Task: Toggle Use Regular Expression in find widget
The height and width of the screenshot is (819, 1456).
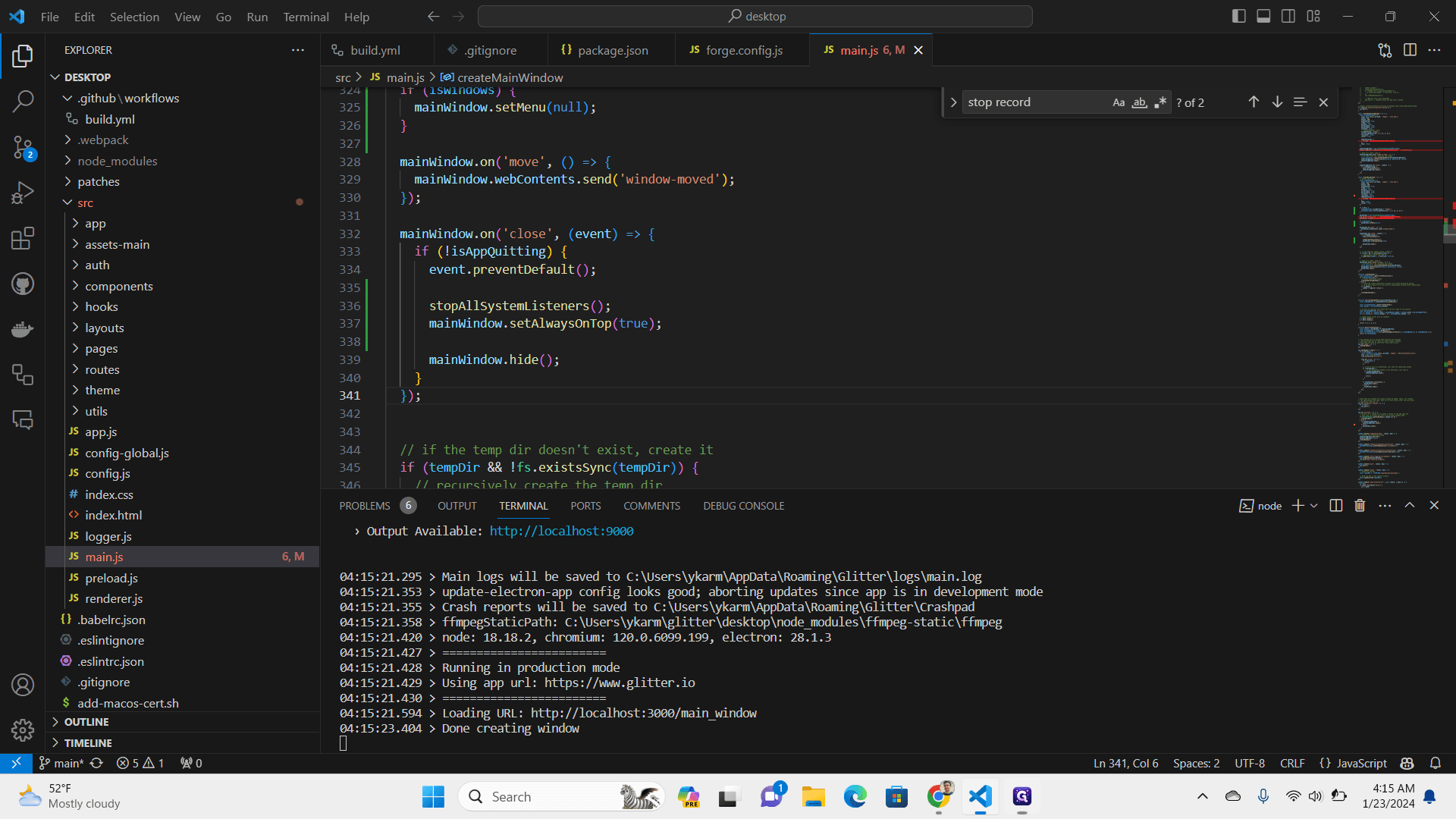Action: coord(1160,102)
